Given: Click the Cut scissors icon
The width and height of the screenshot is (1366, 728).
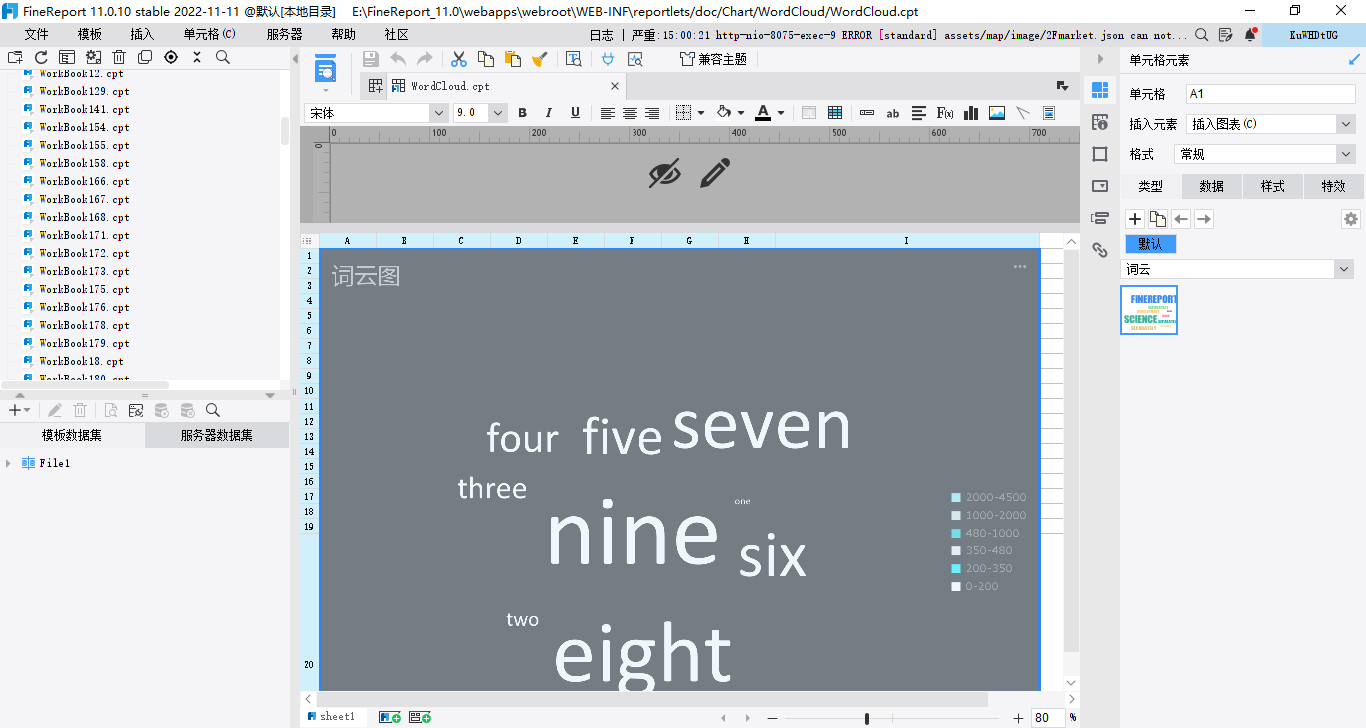Looking at the screenshot, I should click(459, 59).
